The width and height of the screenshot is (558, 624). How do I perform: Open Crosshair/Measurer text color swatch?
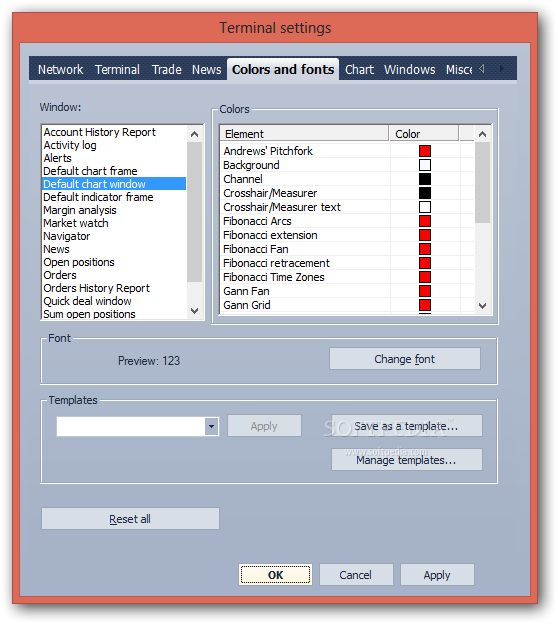click(x=425, y=207)
